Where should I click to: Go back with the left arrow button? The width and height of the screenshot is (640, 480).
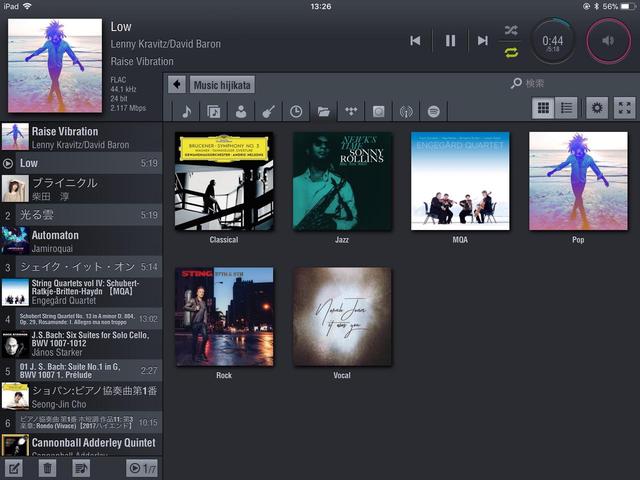coord(177,84)
